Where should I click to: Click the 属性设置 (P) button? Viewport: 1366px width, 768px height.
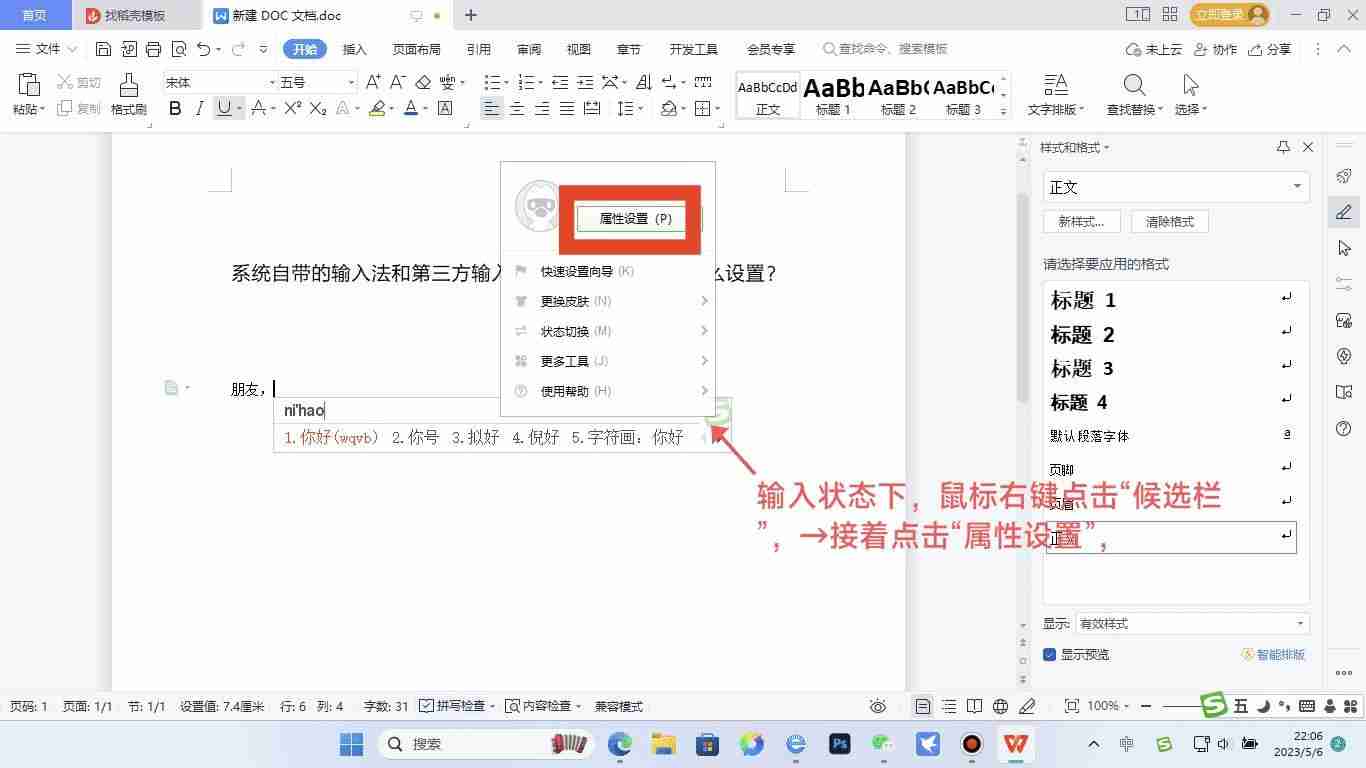pyautogui.click(x=634, y=219)
